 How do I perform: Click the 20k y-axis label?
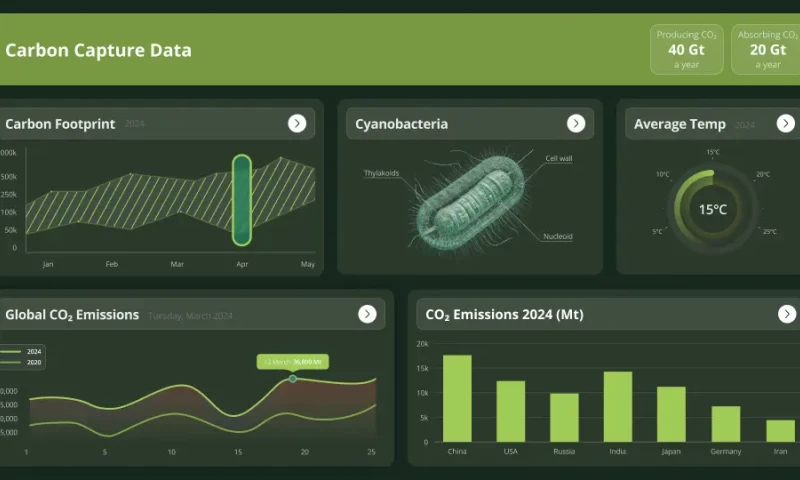pyautogui.click(x=422, y=344)
